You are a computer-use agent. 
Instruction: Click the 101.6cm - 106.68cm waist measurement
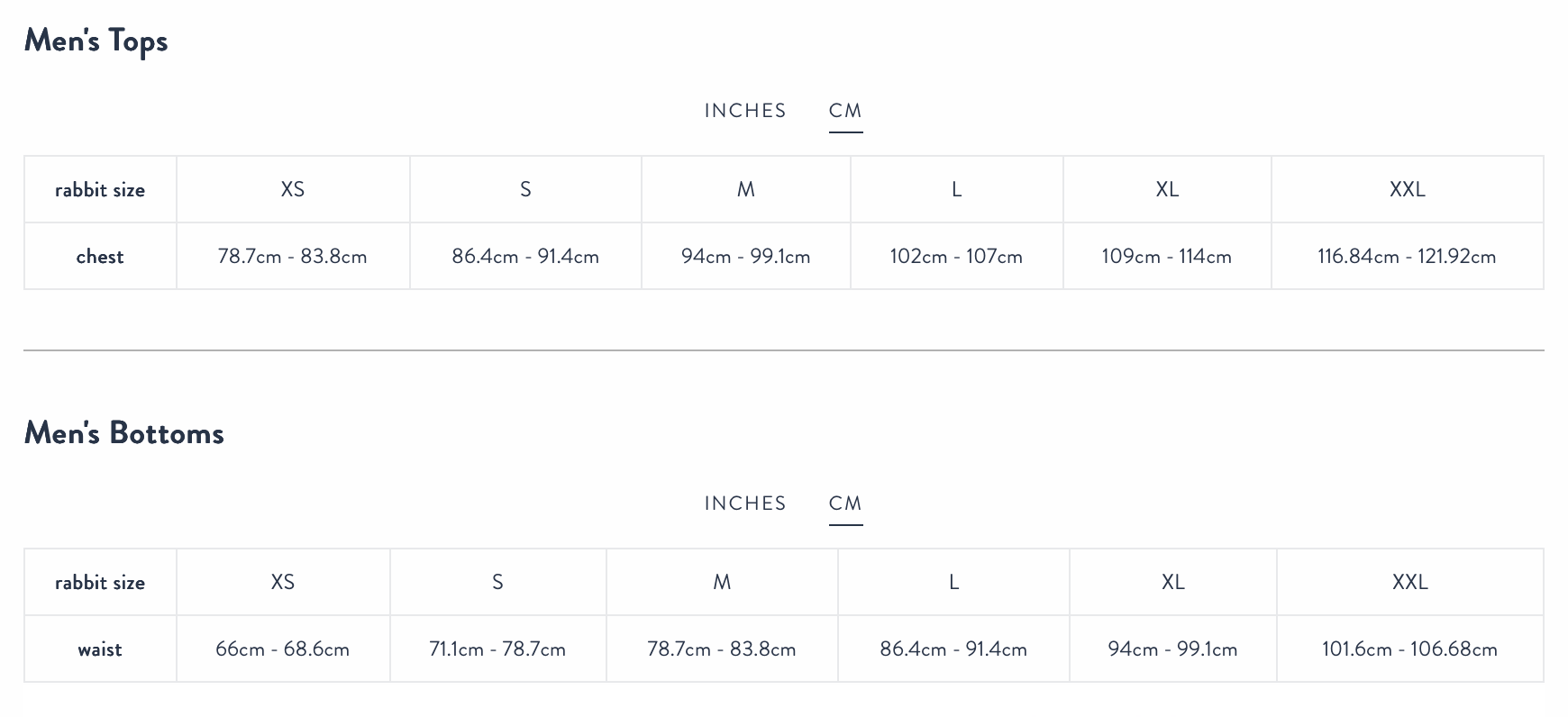point(1409,649)
